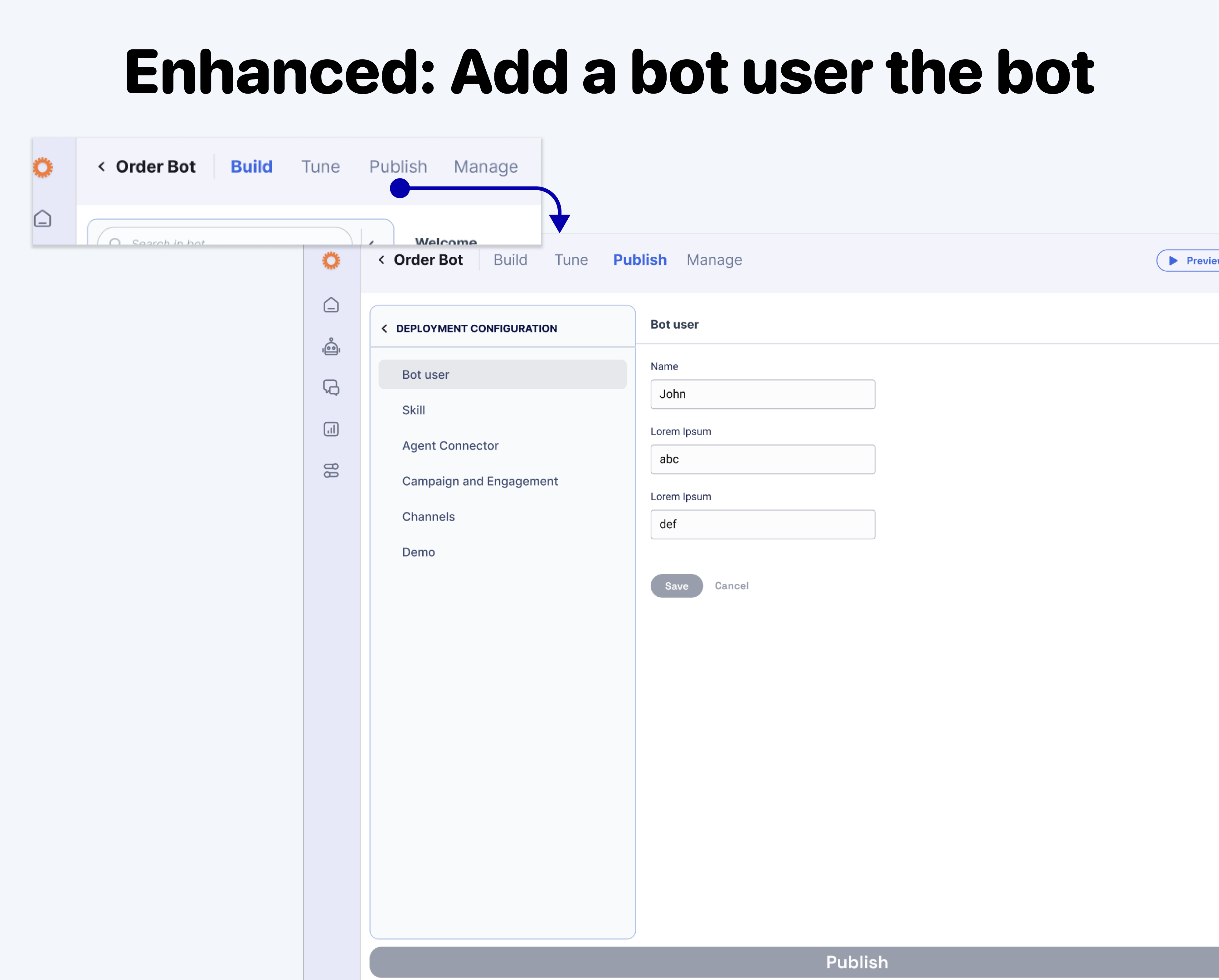This screenshot has height=980, width=1219.
Task: Click the DEPLOYMENT CONFIGURATION header text
Action: coord(477,328)
